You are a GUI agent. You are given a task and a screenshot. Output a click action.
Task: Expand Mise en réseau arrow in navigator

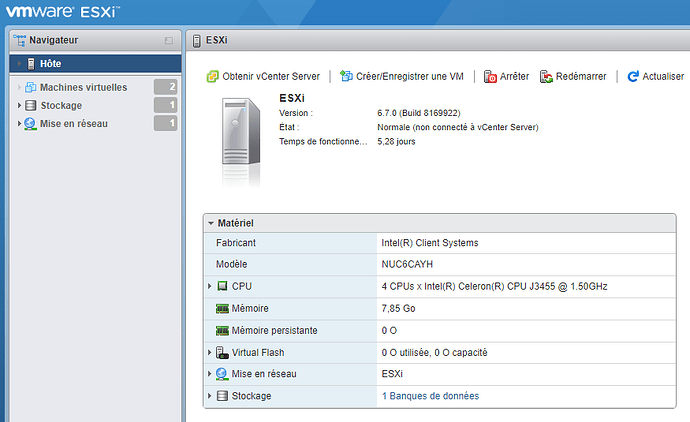coord(19,124)
